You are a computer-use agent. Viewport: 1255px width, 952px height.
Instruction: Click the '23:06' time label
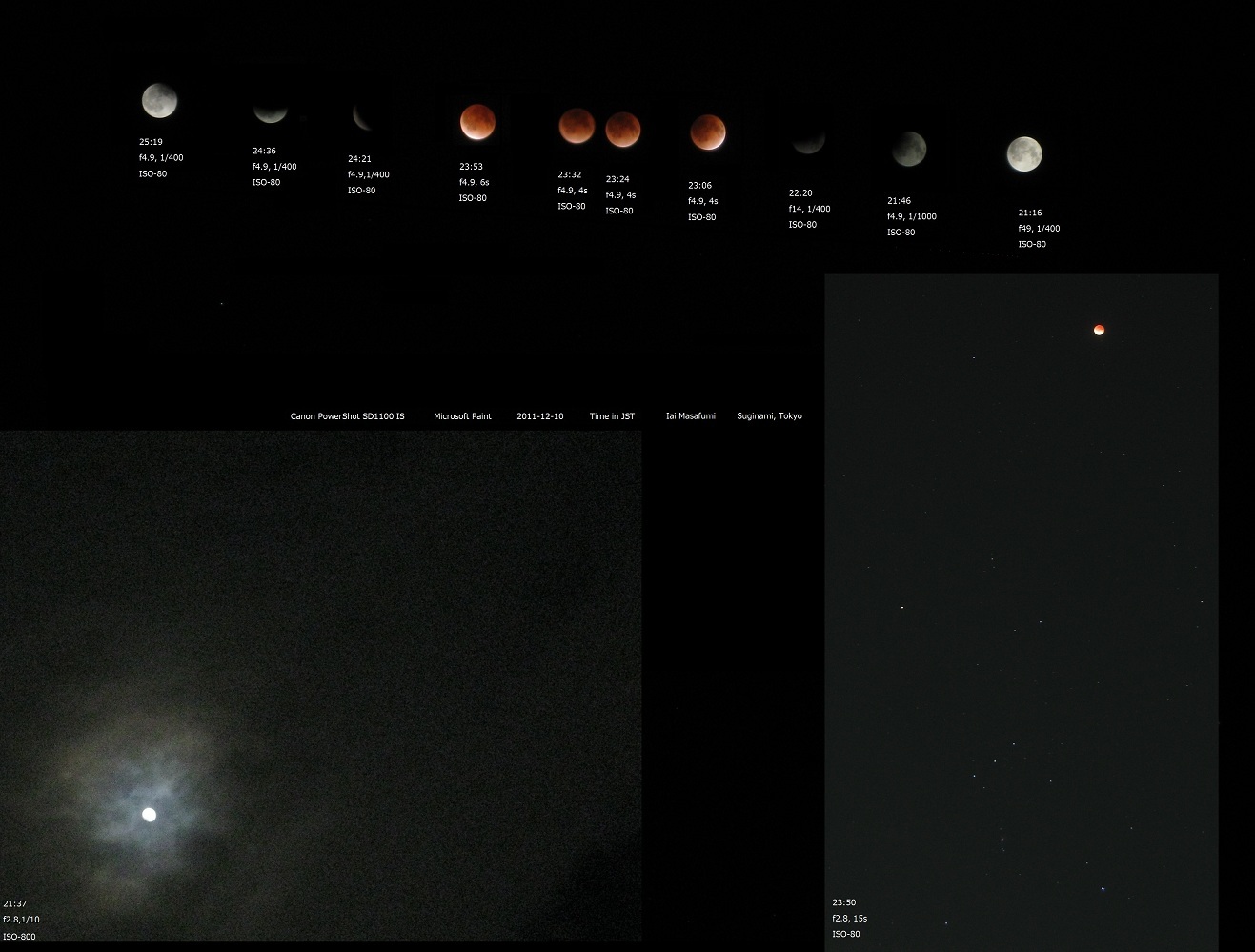(699, 186)
